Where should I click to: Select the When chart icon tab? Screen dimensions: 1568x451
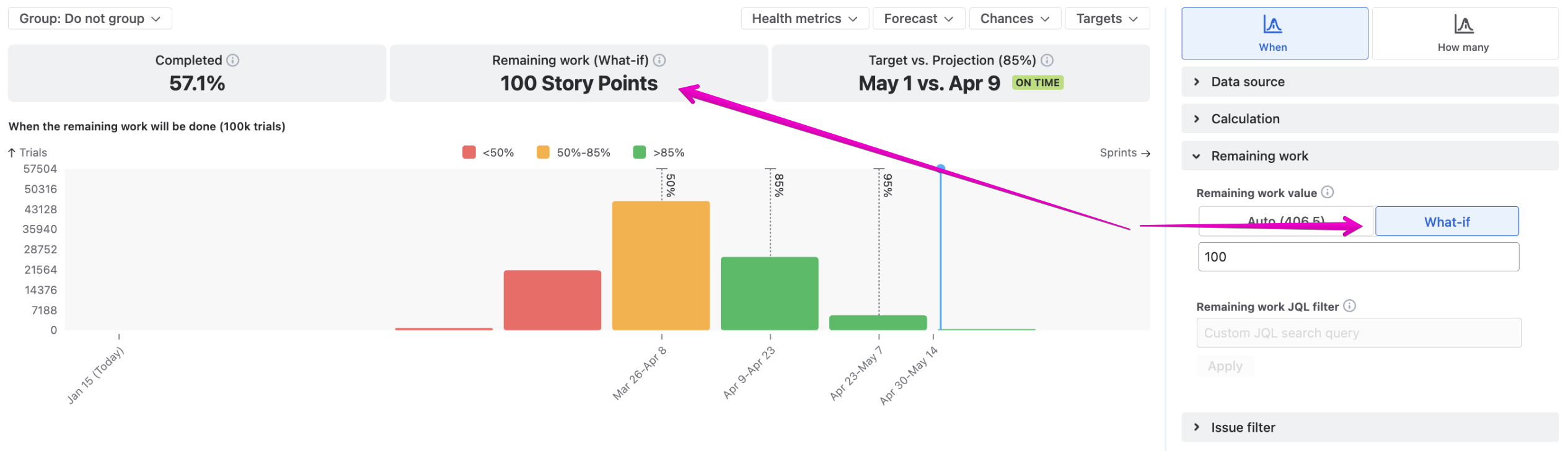[1274, 33]
